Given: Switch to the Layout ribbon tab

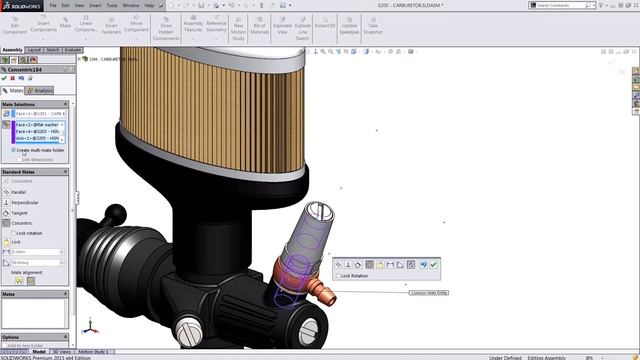Looking at the screenshot, I should coord(34,50).
